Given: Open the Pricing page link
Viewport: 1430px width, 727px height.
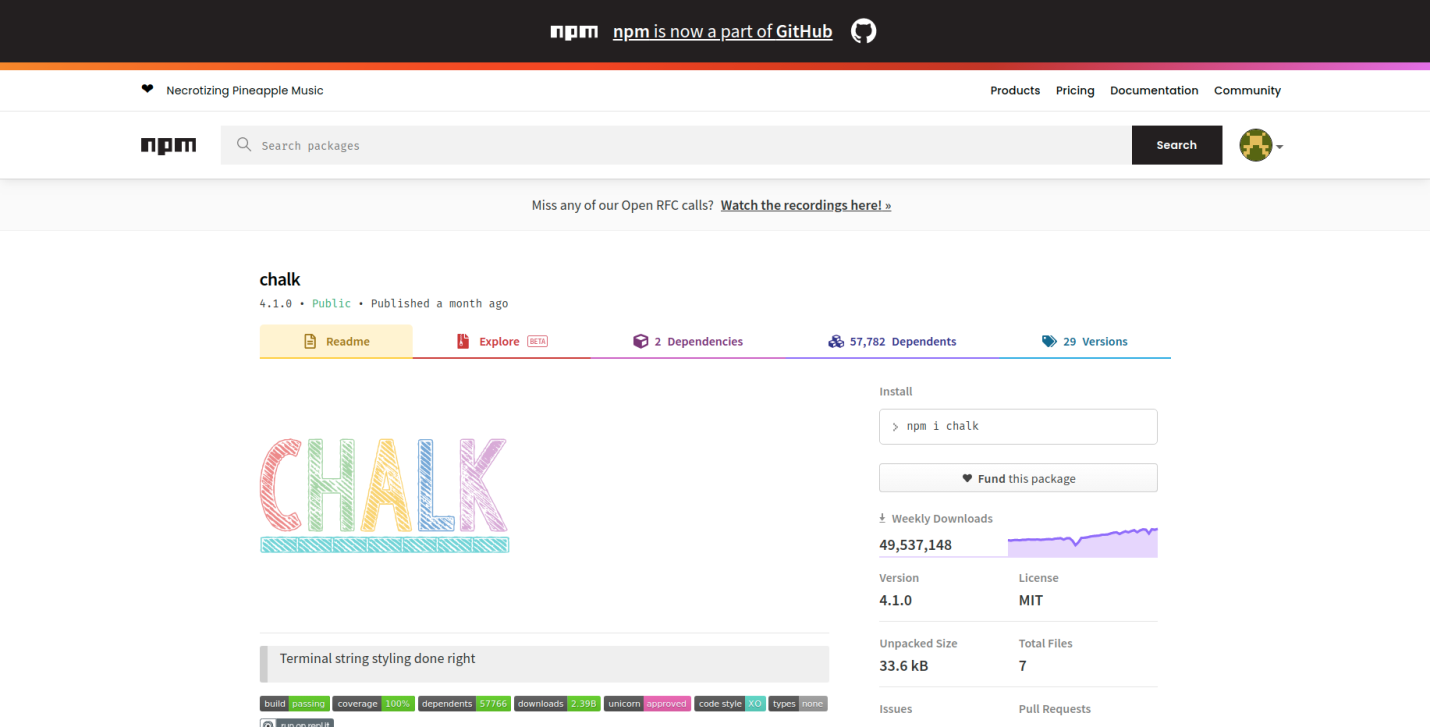Looking at the screenshot, I should point(1075,90).
